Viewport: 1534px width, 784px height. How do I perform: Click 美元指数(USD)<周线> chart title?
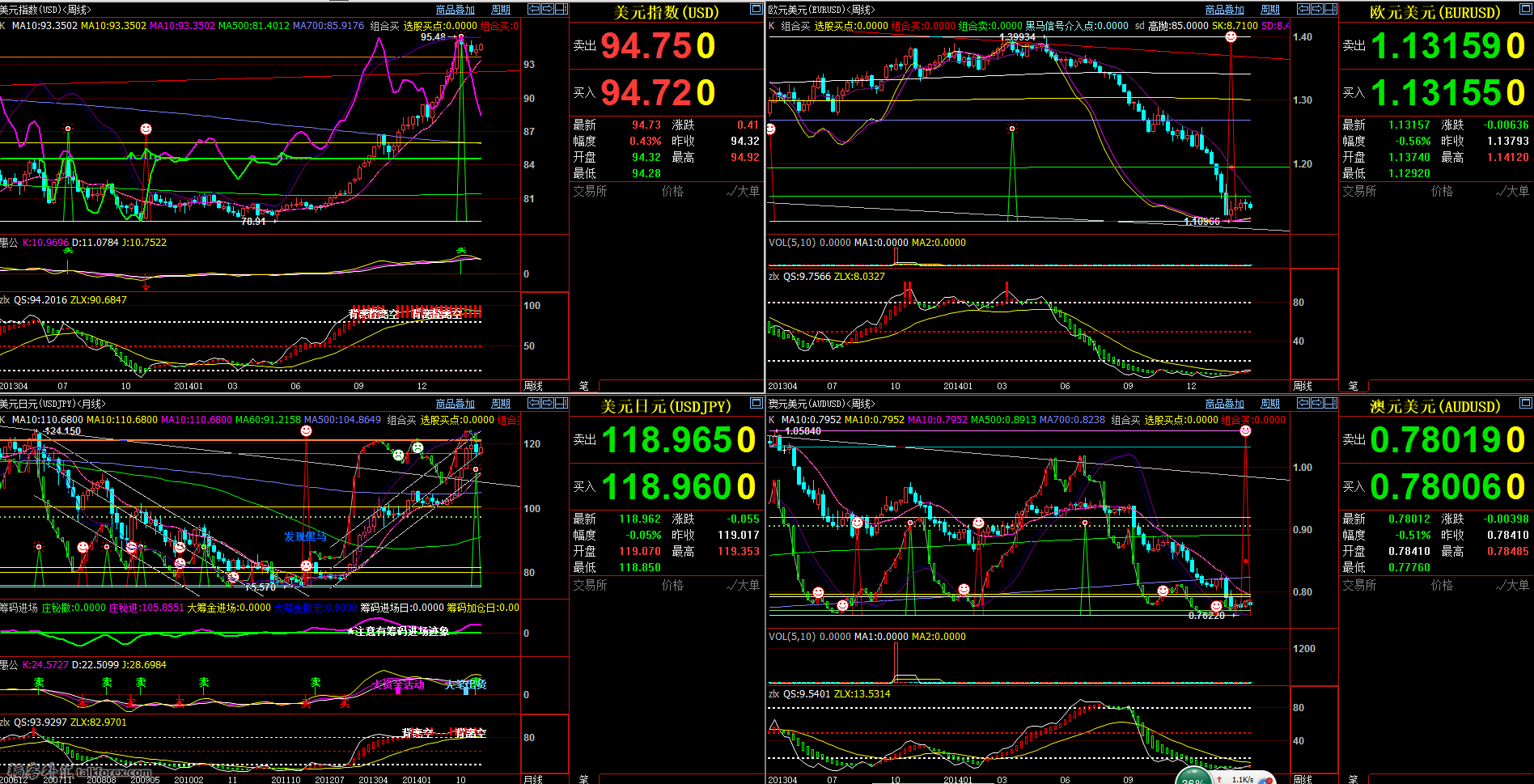click(45, 10)
